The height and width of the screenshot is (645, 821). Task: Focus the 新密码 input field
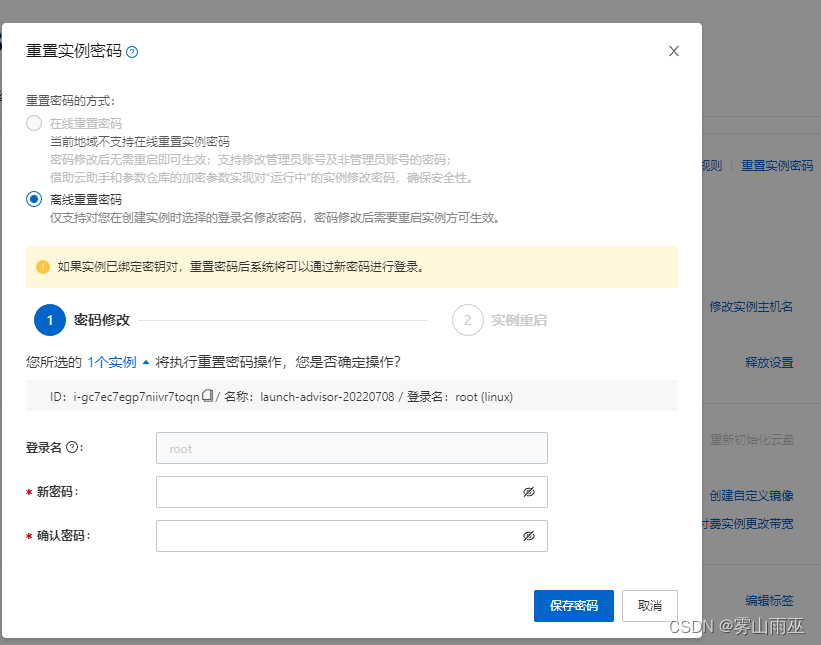point(352,492)
